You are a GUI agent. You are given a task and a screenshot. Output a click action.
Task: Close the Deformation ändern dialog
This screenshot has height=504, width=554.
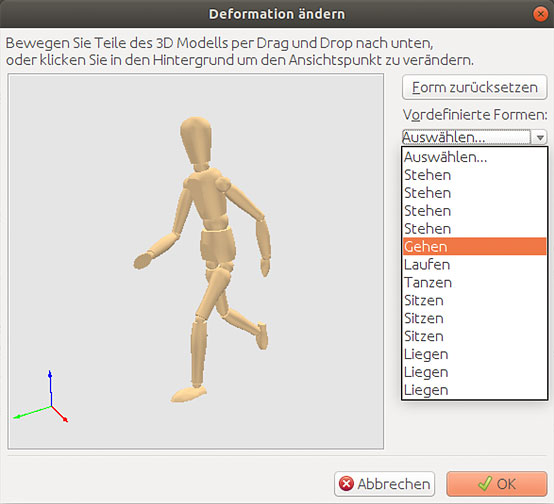[540, 14]
